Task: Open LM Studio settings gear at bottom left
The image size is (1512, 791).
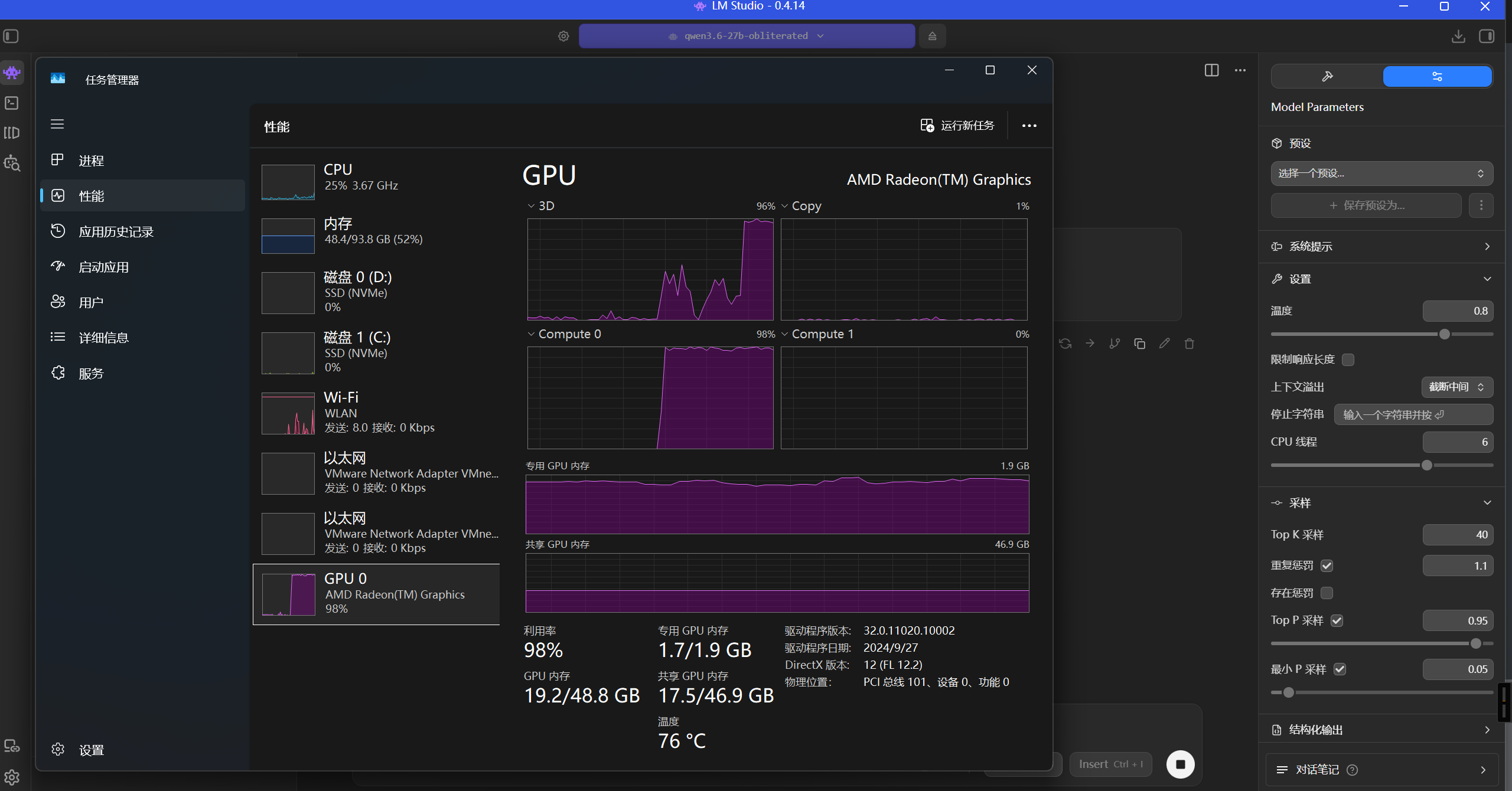Action: (x=12, y=777)
